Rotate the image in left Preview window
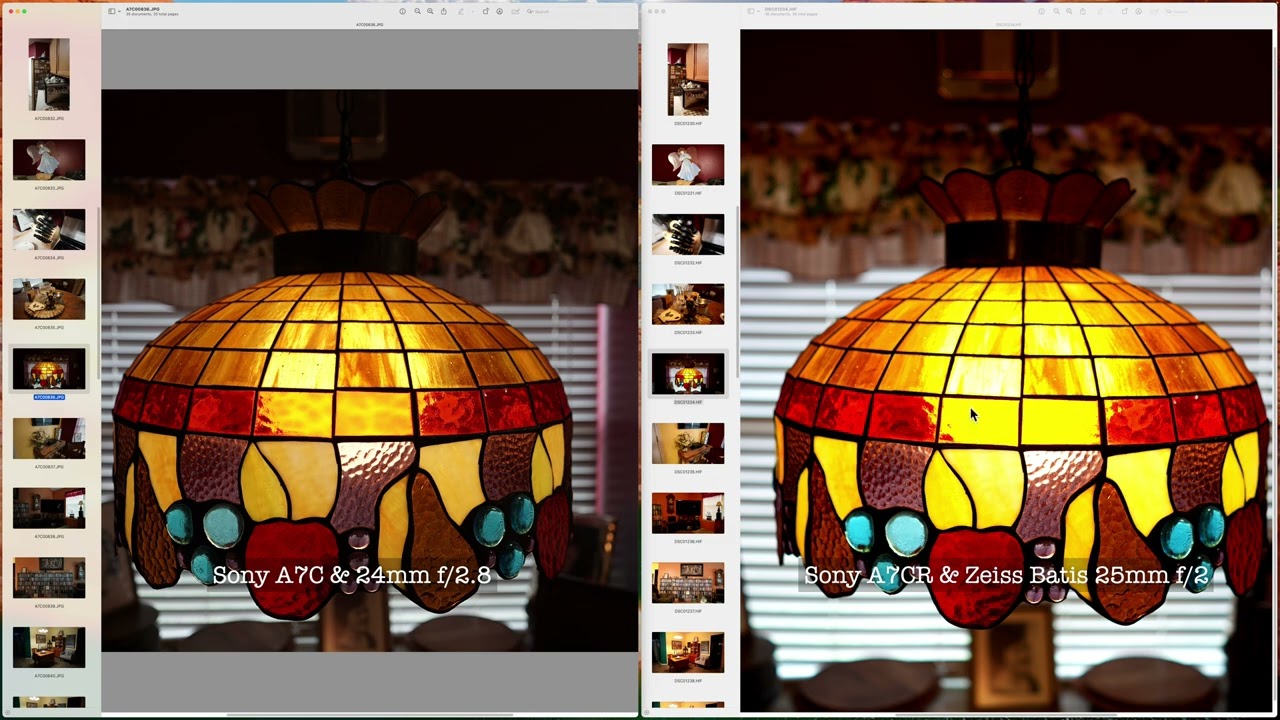Viewport: 1280px width, 720px height. [486, 11]
